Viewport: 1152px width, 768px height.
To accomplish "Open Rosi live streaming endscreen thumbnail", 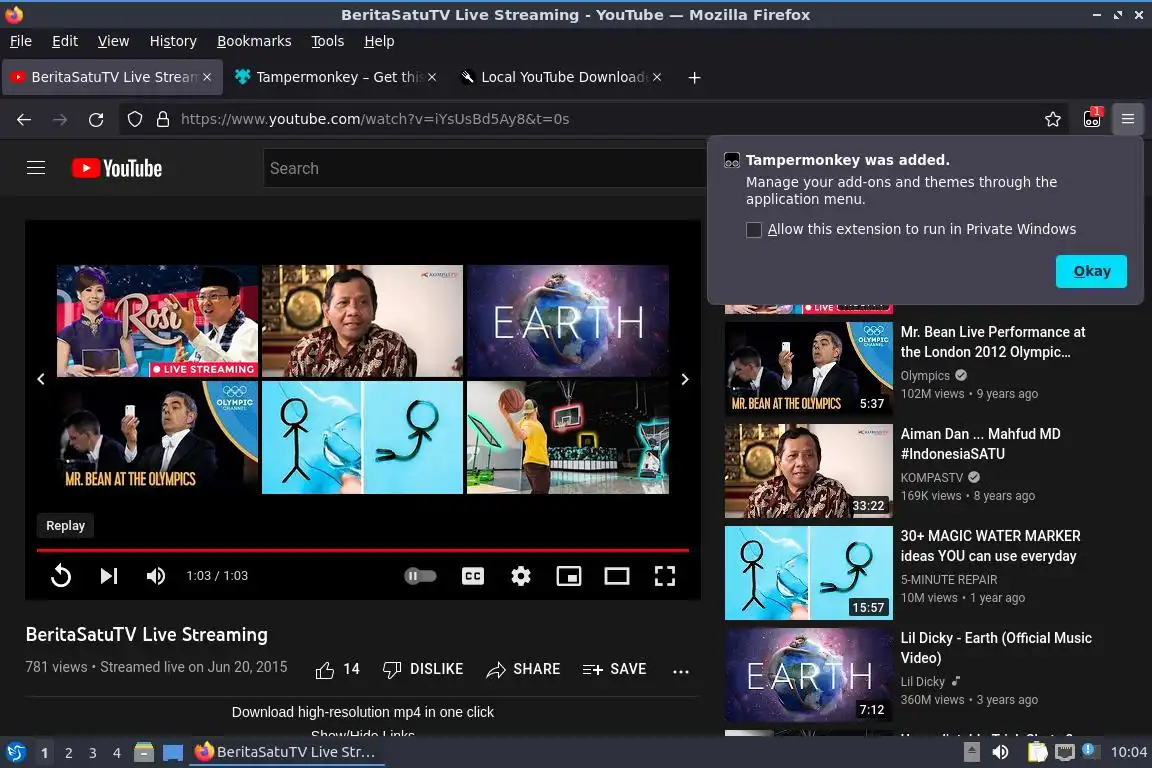I will [157, 321].
